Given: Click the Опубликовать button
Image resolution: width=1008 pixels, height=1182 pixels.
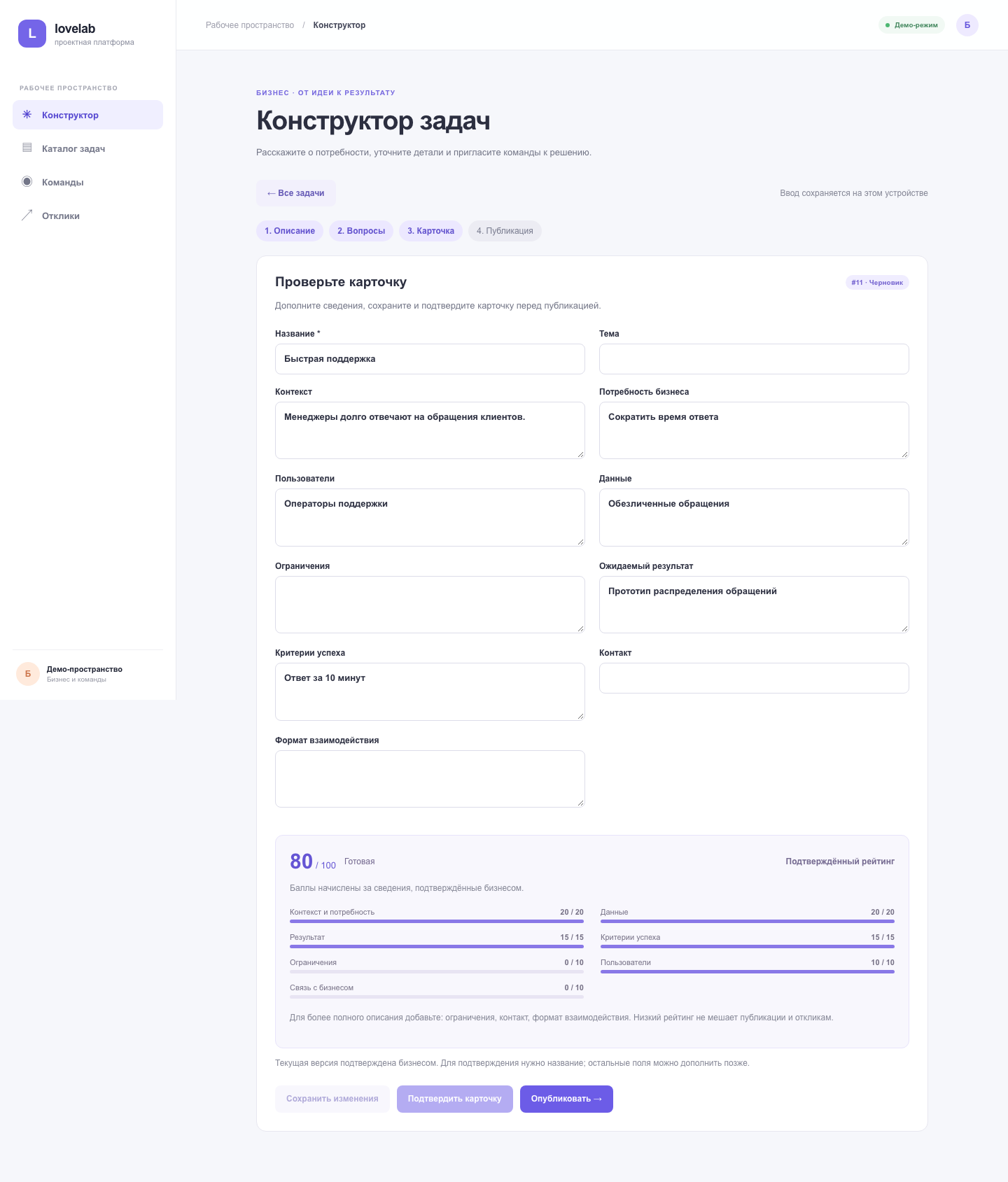Looking at the screenshot, I should click(566, 1099).
